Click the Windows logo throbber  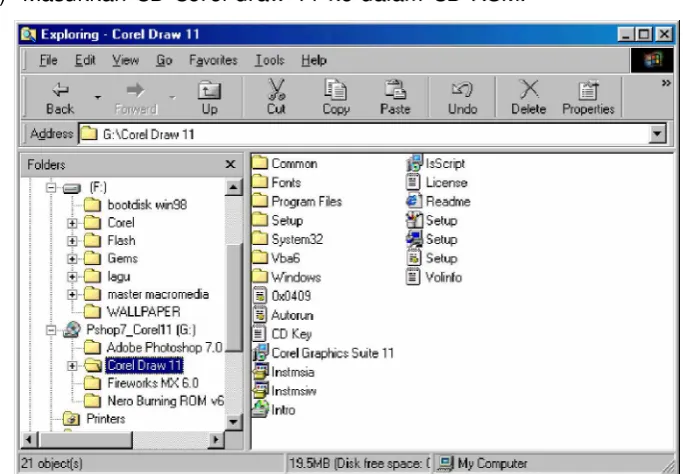(x=653, y=60)
